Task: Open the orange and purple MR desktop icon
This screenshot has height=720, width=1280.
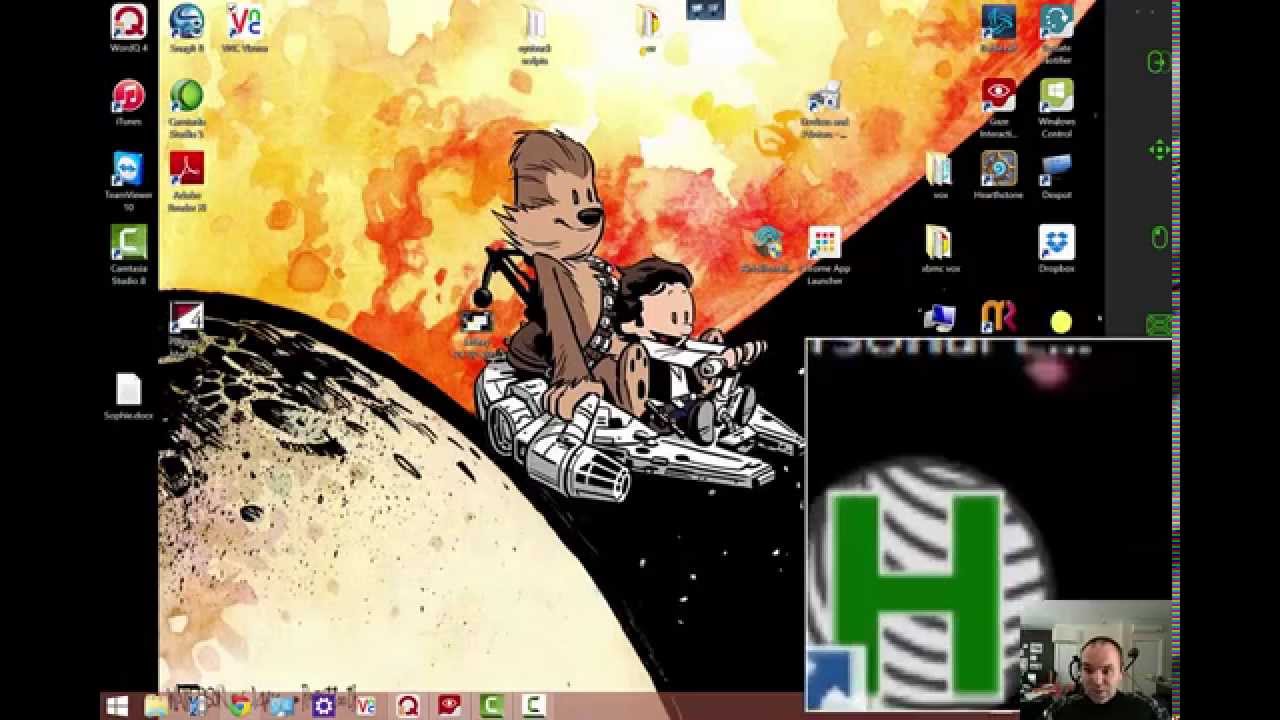Action: point(998,317)
